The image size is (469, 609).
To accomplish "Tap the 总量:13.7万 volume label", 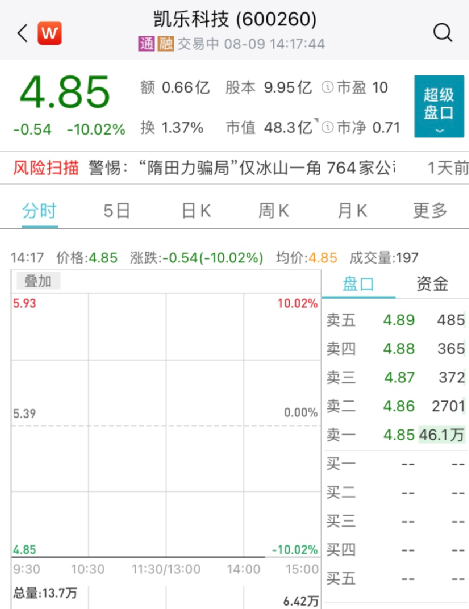I will point(45,593).
